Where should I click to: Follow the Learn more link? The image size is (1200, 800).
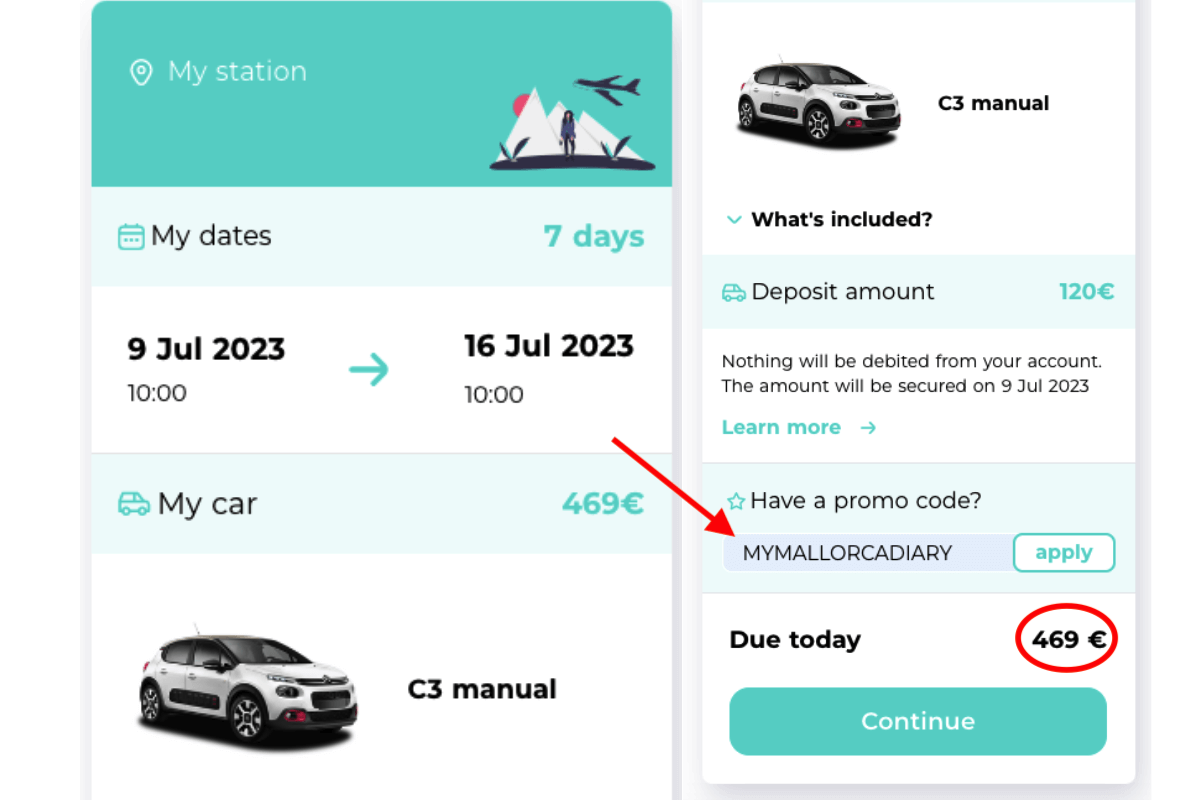pos(781,428)
